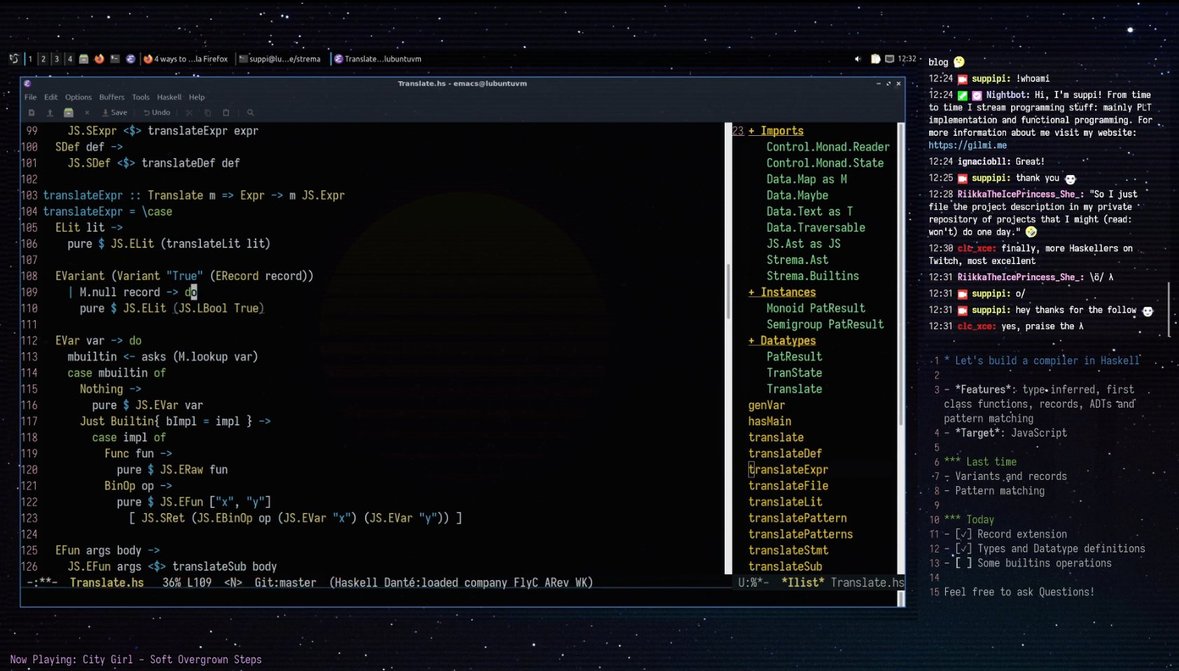The width and height of the screenshot is (1179, 671).
Task: Collapse the Imports section in Ilist
Action: pos(752,131)
